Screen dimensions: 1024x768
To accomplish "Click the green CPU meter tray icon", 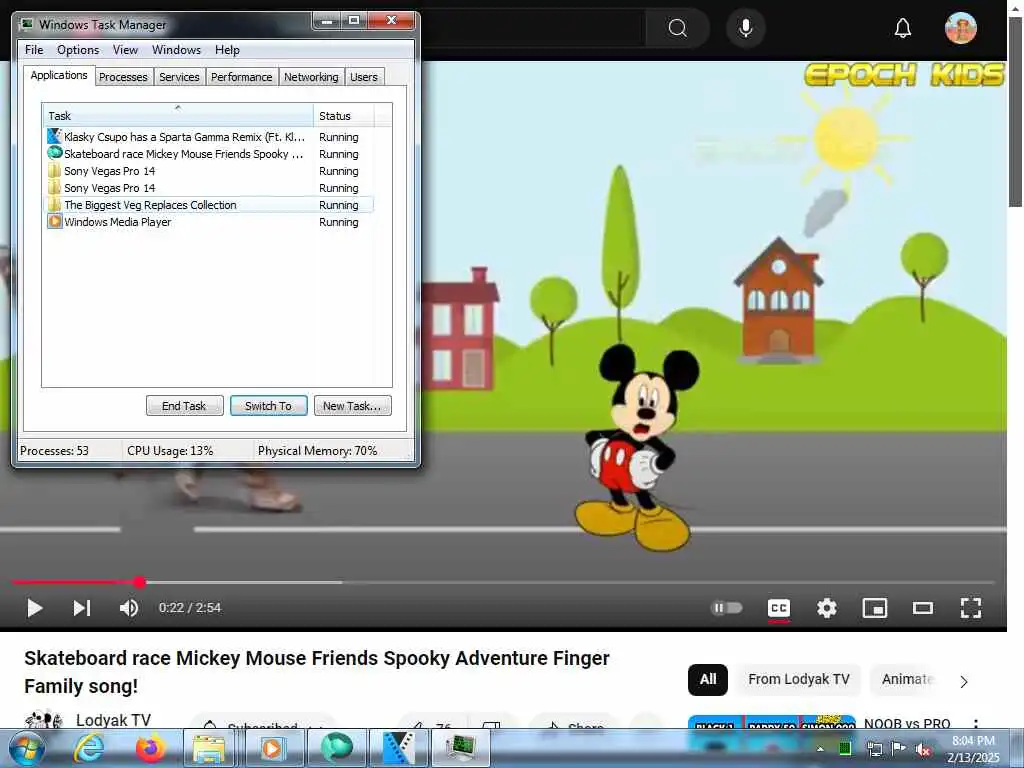I will (845, 749).
